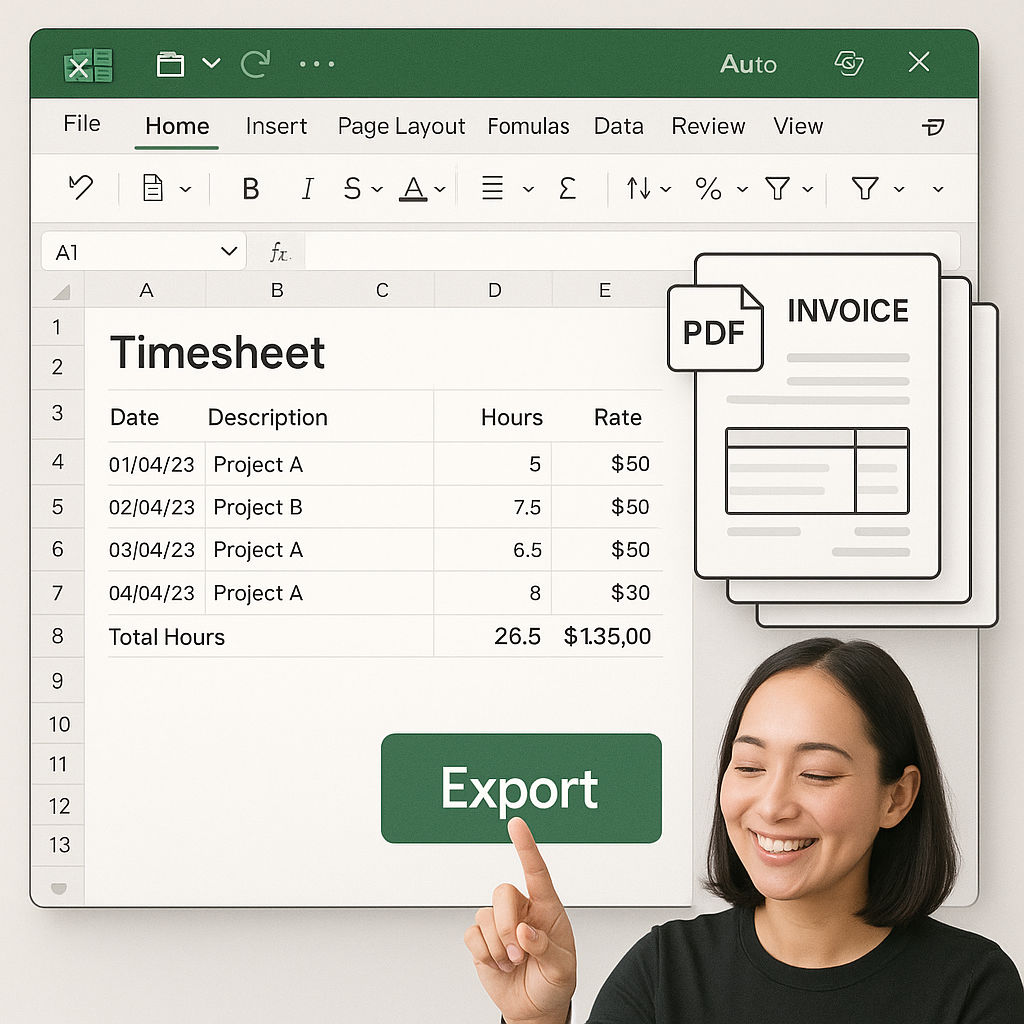1024x1024 pixels.
Task: Click the undo icon in the toolbar
Action: [x=81, y=188]
